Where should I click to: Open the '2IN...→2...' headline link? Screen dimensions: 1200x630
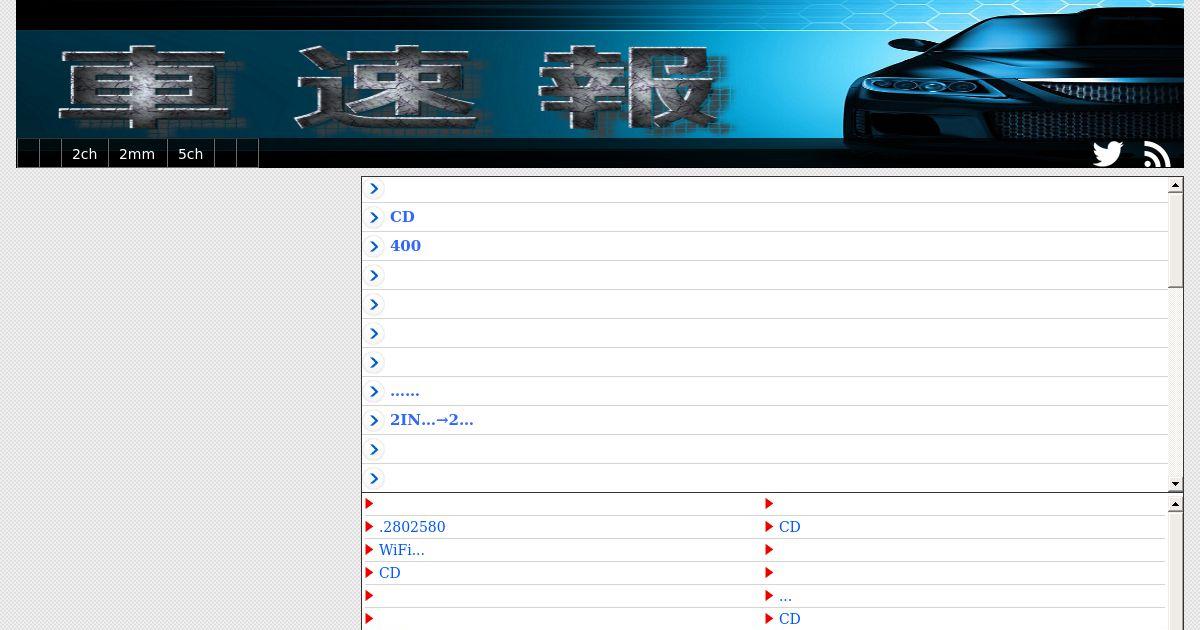[432, 420]
